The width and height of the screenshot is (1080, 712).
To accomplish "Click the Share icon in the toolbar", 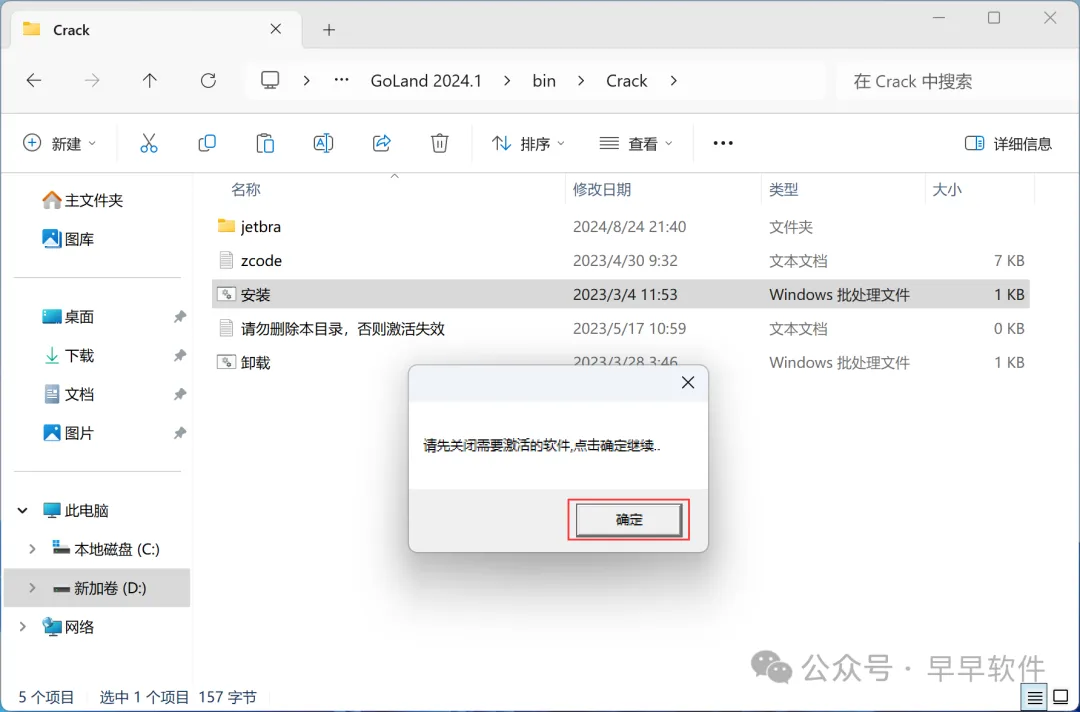I will tap(382, 143).
